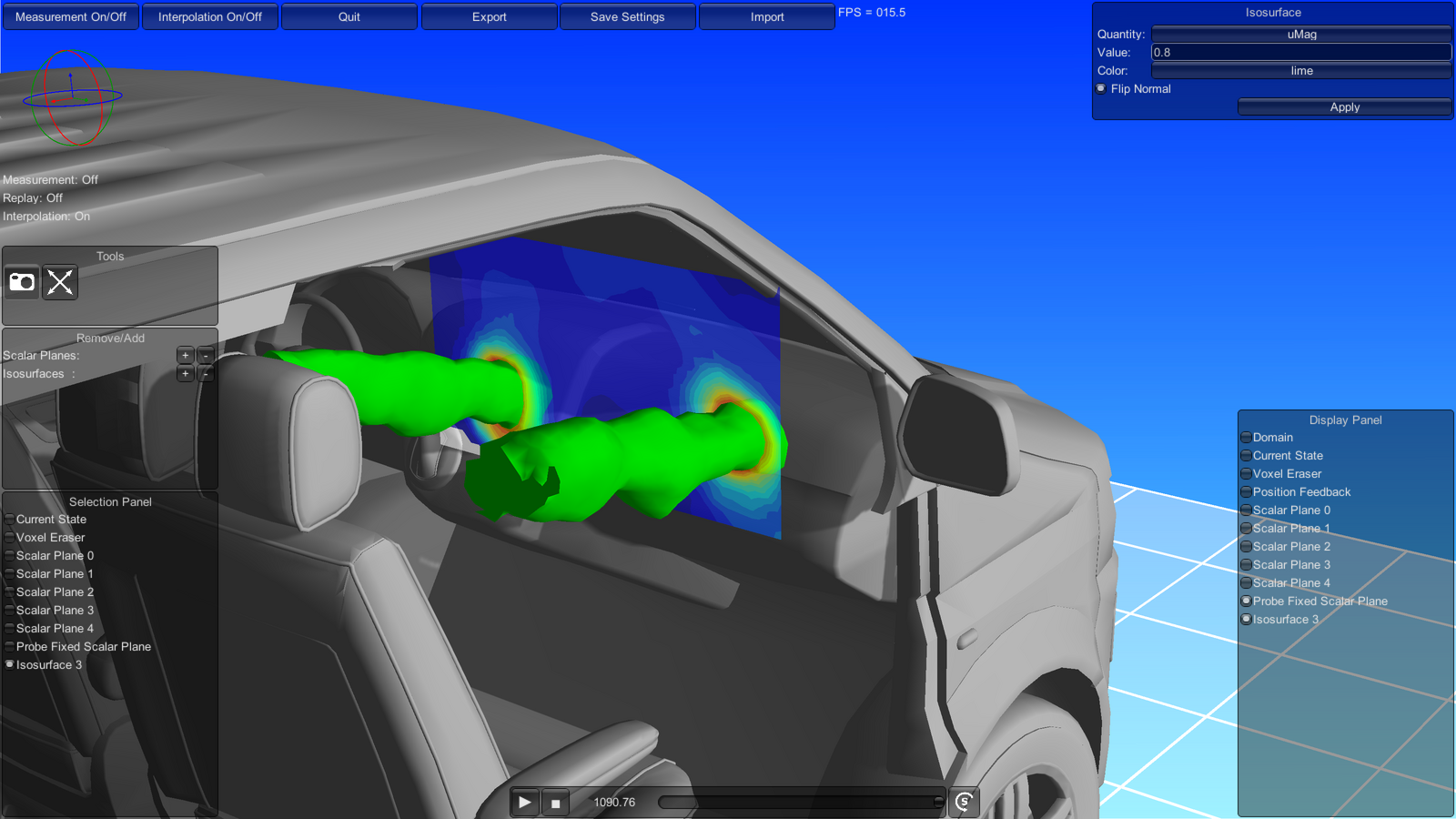Click the camera screenshot tool icon
Viewport: 1456px width, 819px height.
(22, 282)
